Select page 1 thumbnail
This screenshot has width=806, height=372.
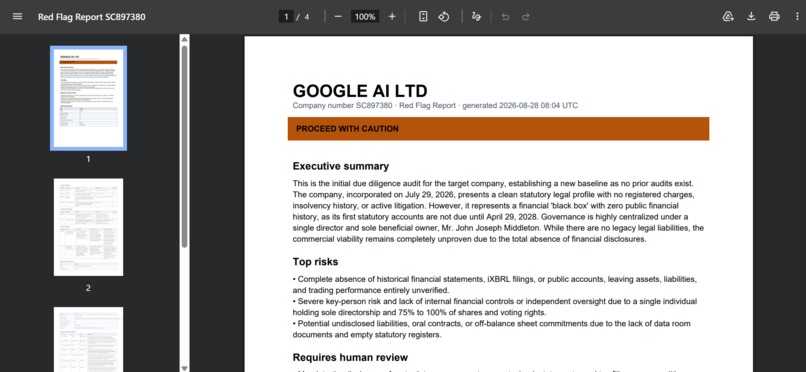(88, 98)
